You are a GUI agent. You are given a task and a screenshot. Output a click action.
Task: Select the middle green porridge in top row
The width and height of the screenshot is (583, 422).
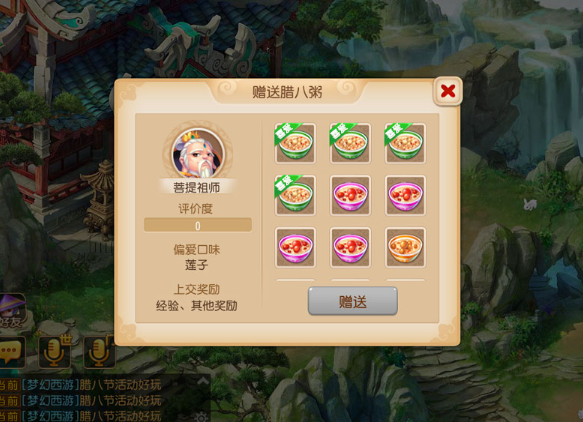click(350, 144)
